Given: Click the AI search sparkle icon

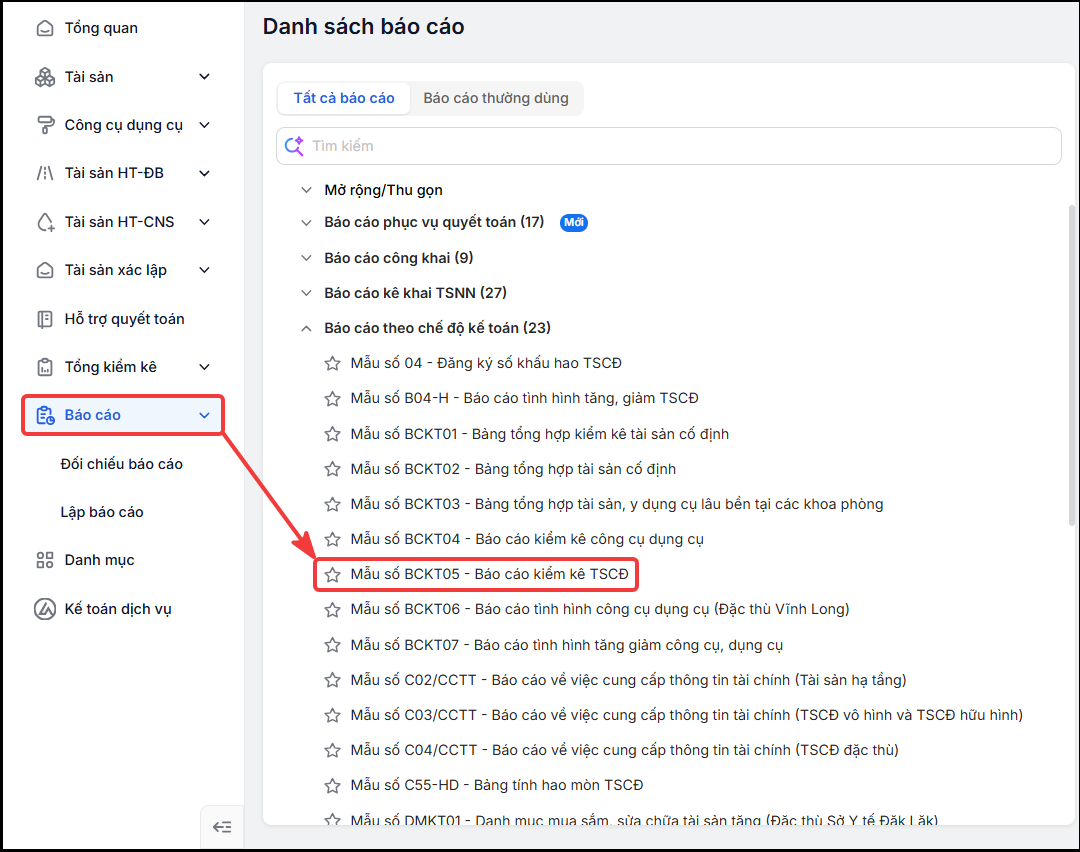Looking at the screenshot, I should (294, 146).
